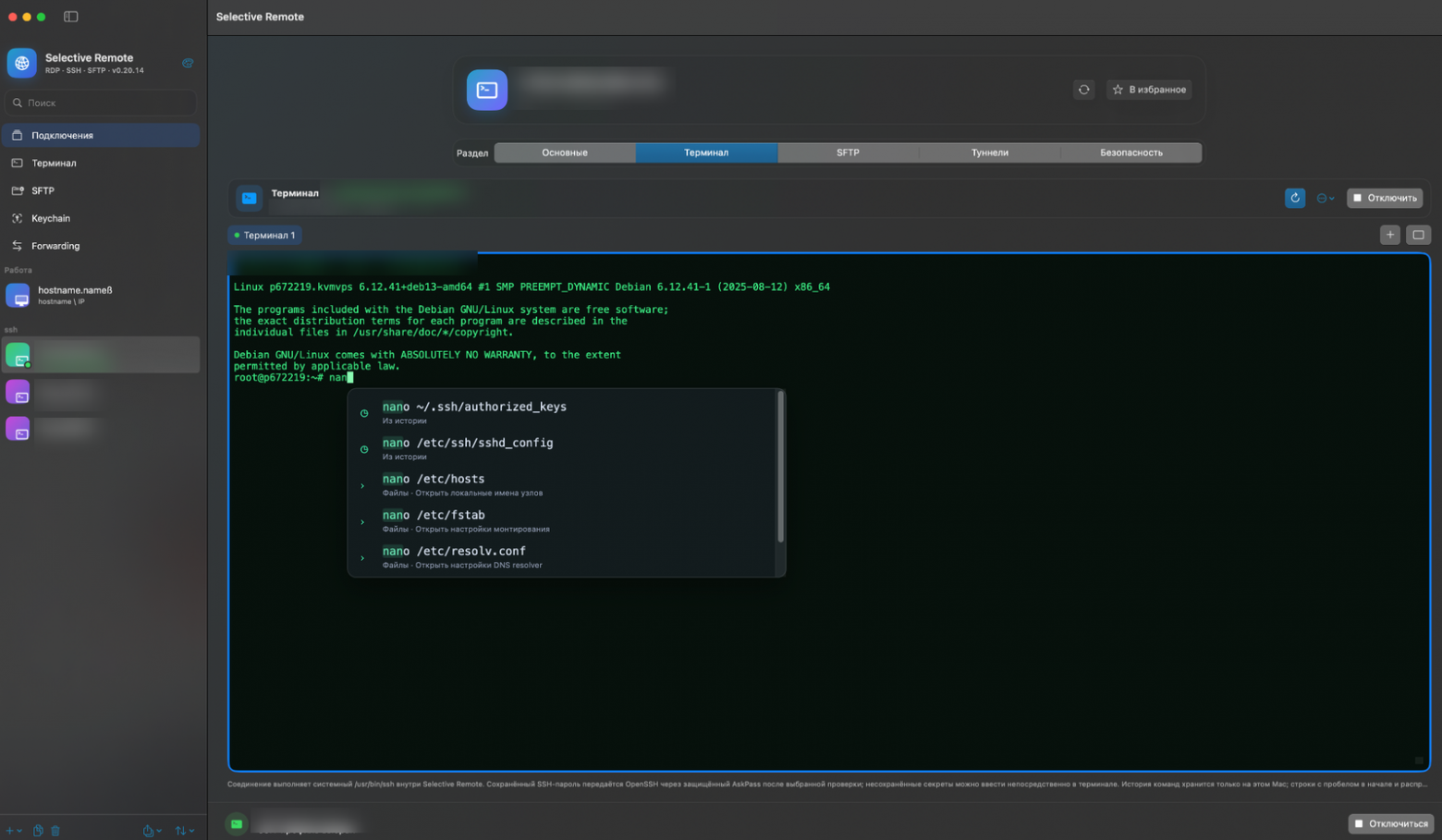Click the Поиск search field

tap(101, 103)
